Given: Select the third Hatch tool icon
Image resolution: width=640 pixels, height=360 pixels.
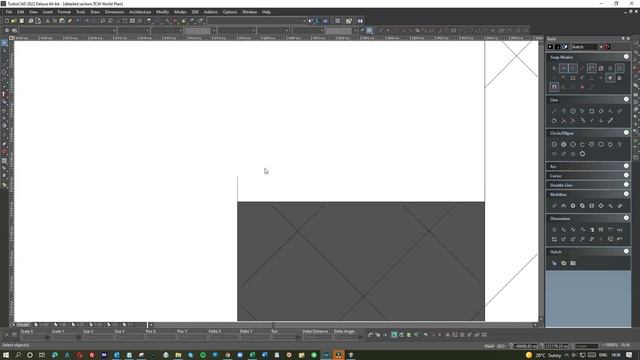Looking at the screenshot, I should (x=573, y=263).
